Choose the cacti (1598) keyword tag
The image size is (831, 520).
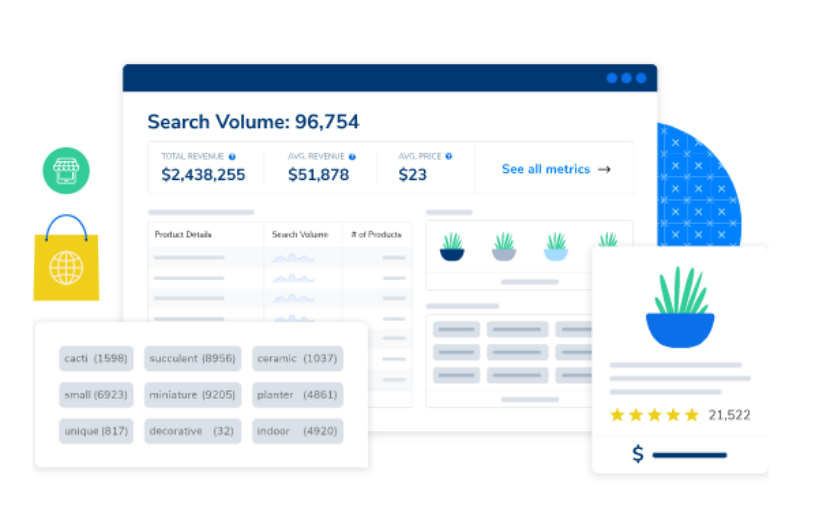[x=96, y=358]
